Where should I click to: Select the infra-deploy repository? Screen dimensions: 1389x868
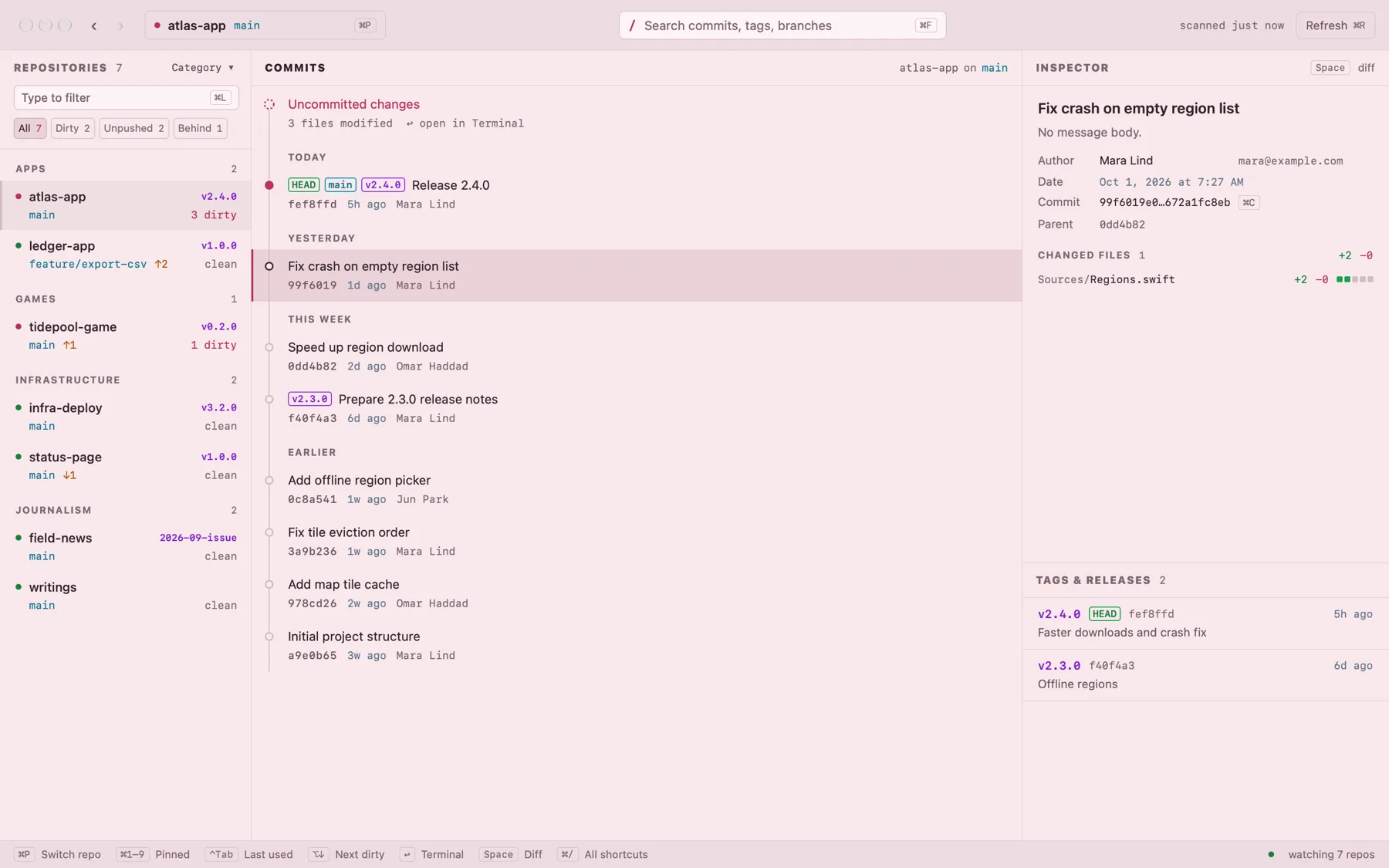(126, 417)
